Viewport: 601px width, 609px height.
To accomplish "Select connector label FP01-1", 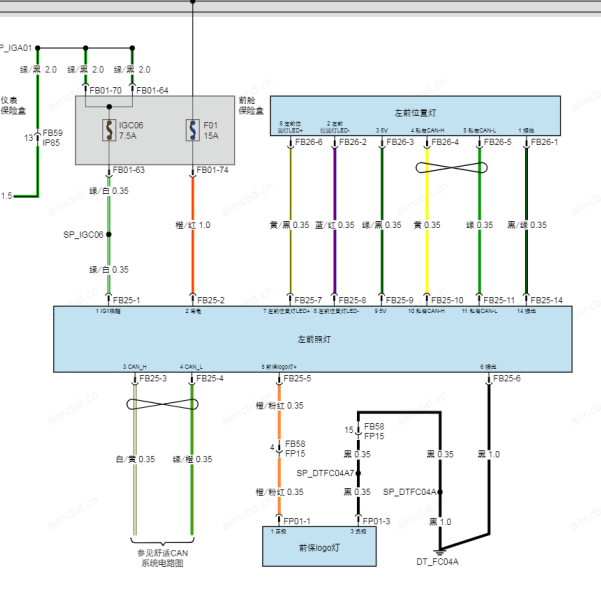I will pos(297,521).
